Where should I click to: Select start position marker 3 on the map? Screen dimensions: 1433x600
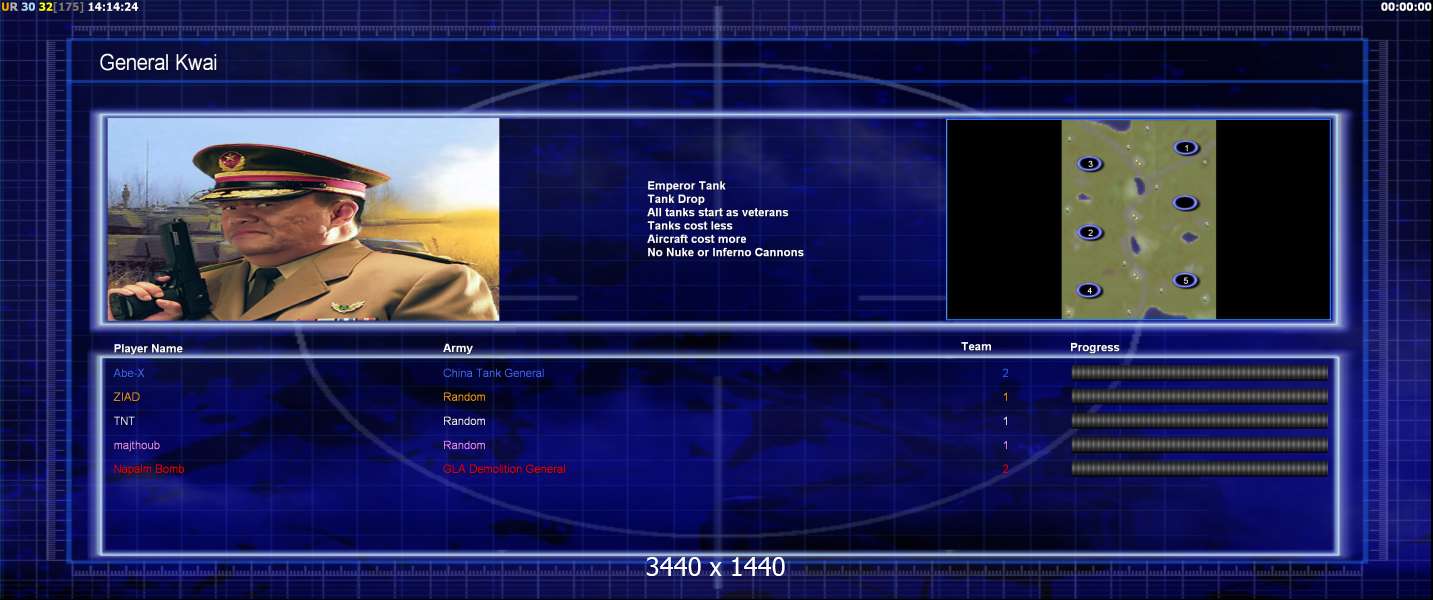[1090, 164]
